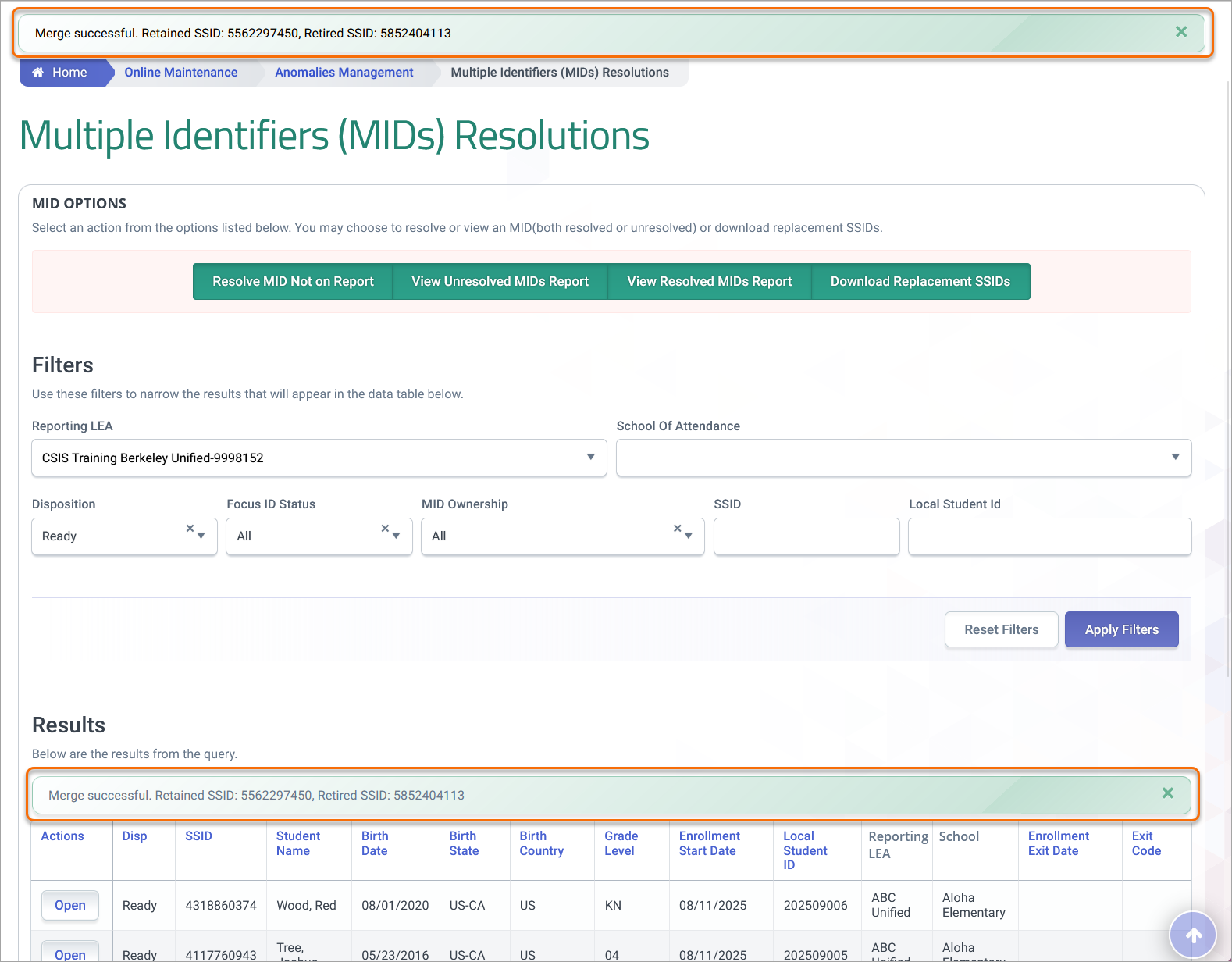Focus the Local Student Id input
This screenshot has width=1232, height=962.
click(1050, 536)
